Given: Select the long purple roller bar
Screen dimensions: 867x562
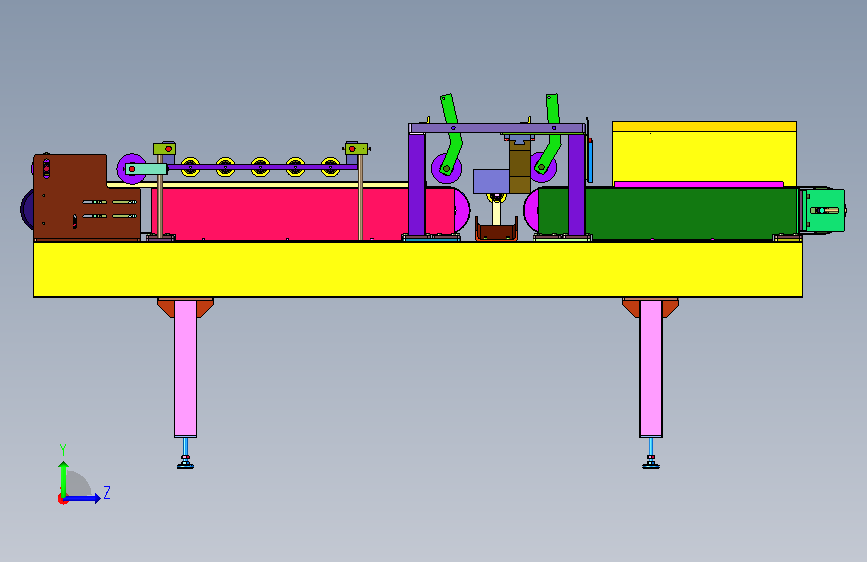Looking at the screenshot, I should click(262, 166).
